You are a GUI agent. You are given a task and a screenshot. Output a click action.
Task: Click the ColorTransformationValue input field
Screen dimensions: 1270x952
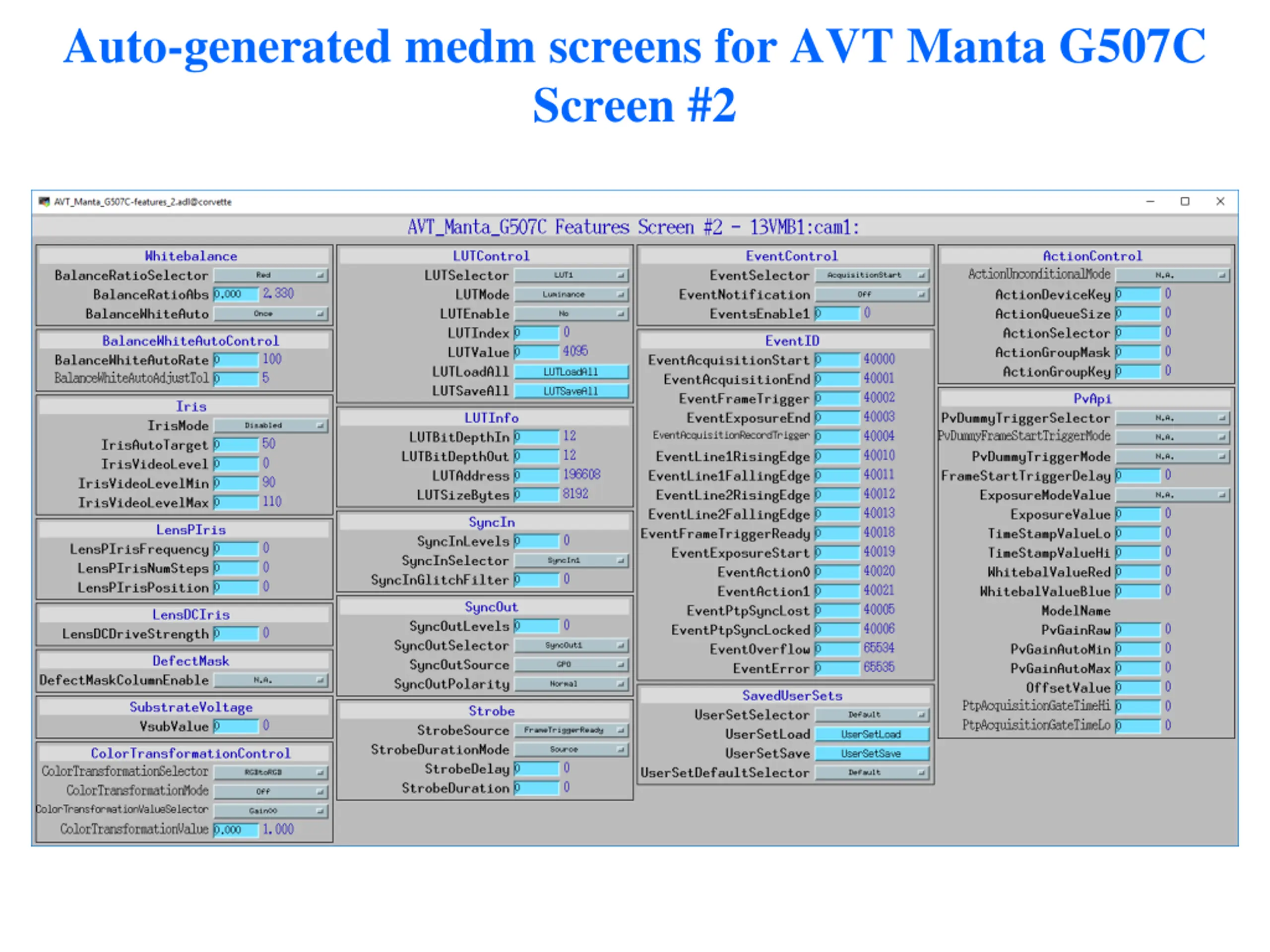(x=236, y=831)
